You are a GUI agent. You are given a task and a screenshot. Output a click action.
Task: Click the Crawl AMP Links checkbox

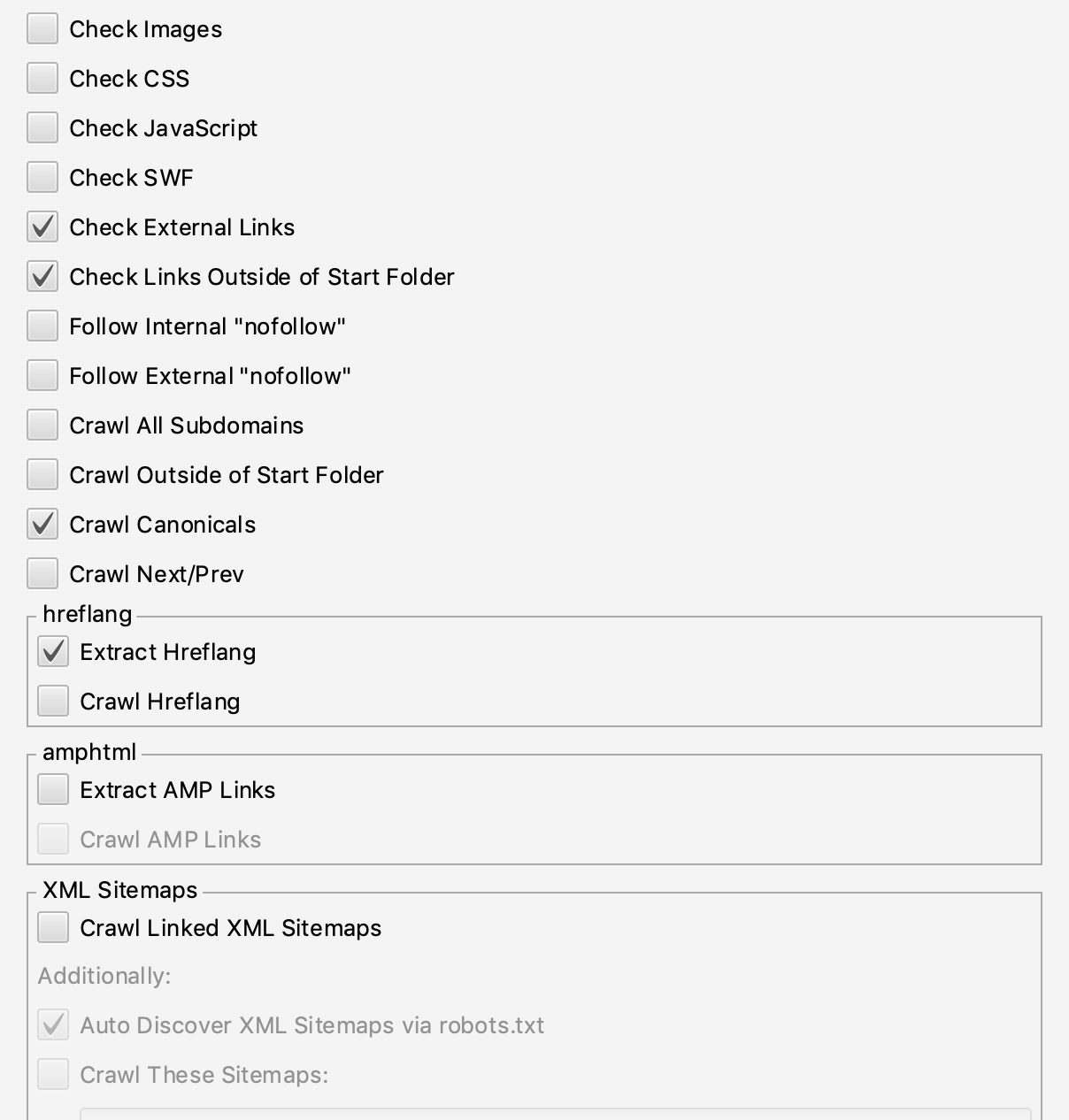53,840
